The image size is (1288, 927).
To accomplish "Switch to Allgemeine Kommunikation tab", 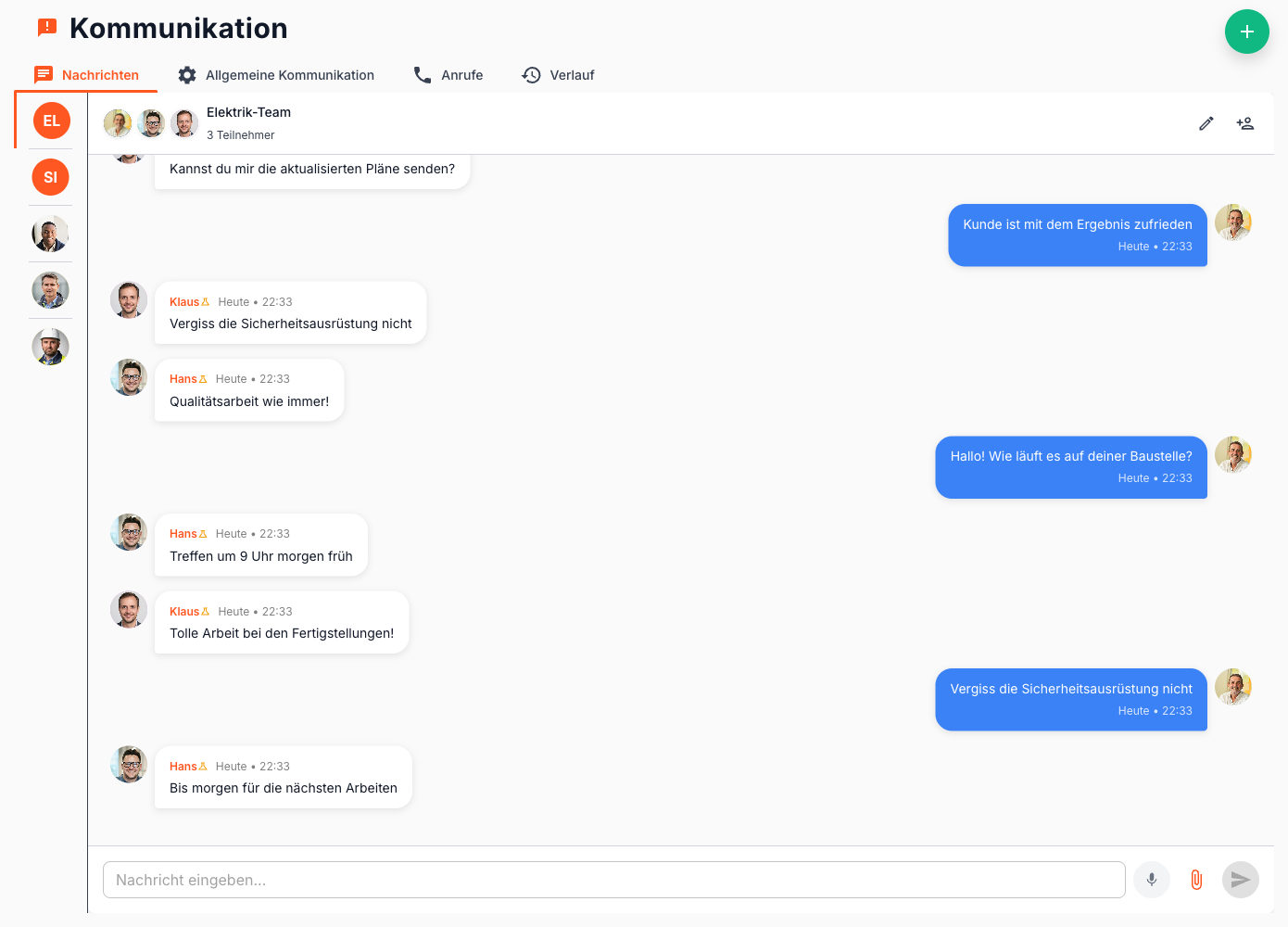I will point(276,75).
